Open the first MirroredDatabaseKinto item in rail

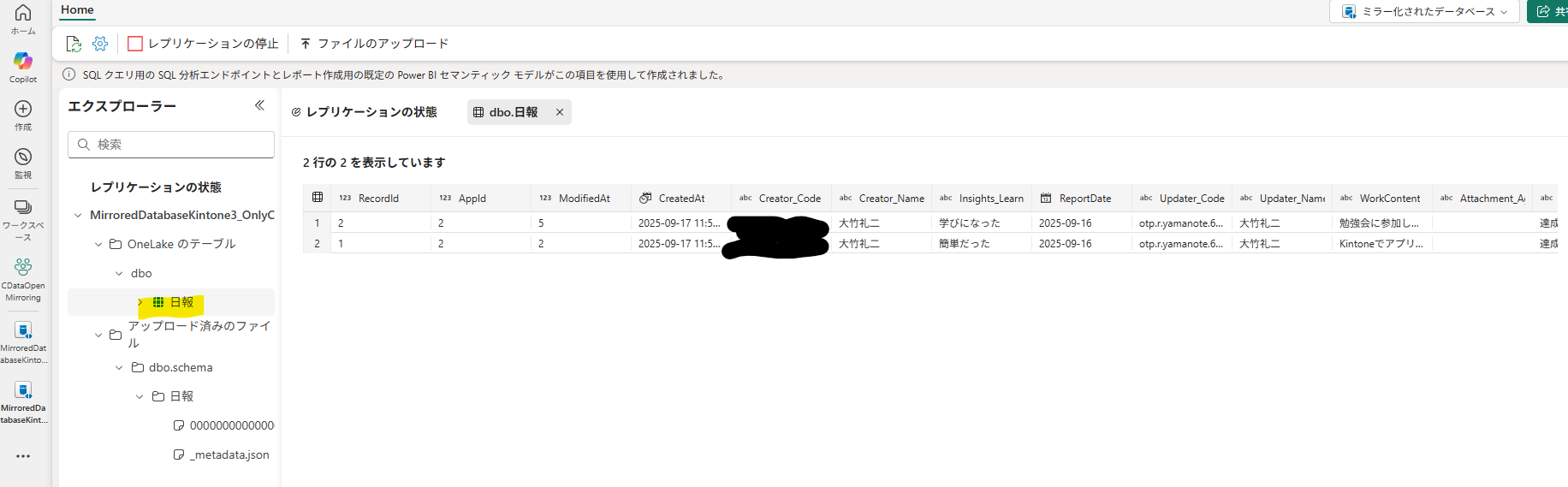click(x=23, y=341)
